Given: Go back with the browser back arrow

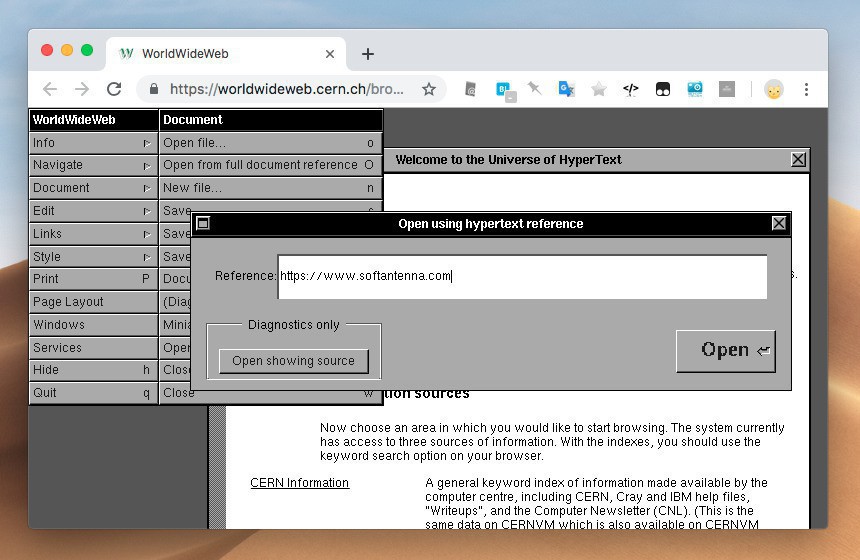Looking at the screenshot, I should [x=50, y=89].
